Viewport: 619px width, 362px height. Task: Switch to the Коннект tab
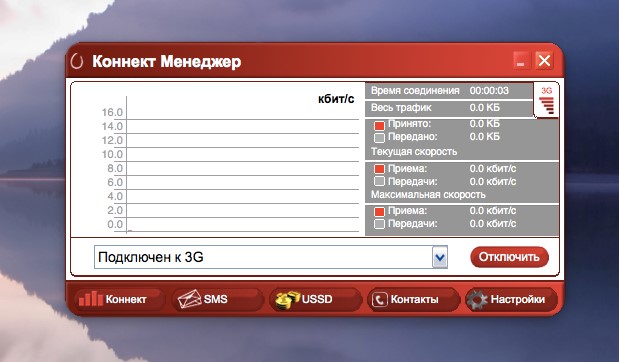tap(119, 299)
